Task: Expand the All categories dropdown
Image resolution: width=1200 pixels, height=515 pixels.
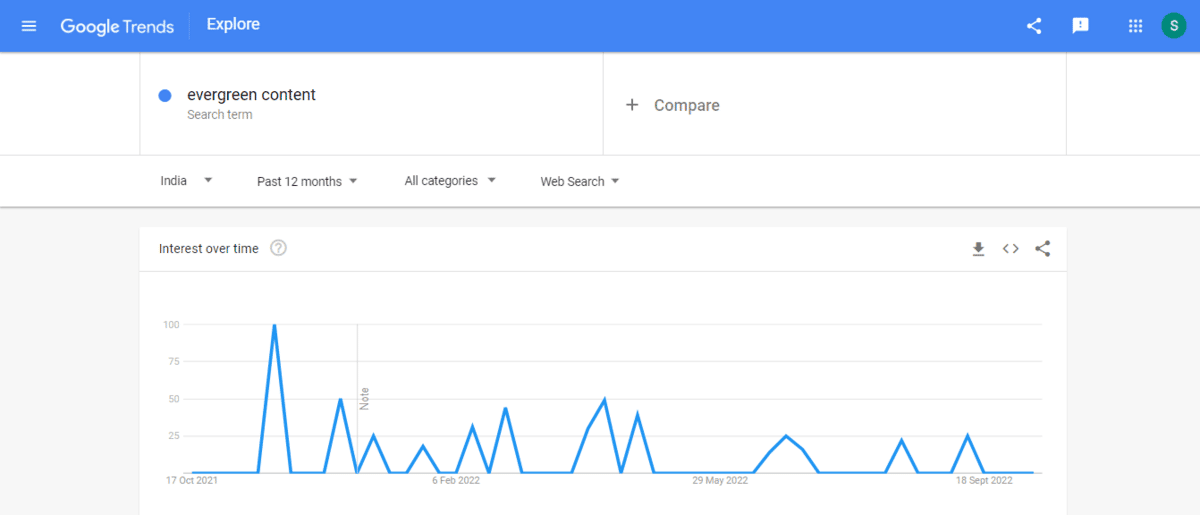Action: (450, 181)
